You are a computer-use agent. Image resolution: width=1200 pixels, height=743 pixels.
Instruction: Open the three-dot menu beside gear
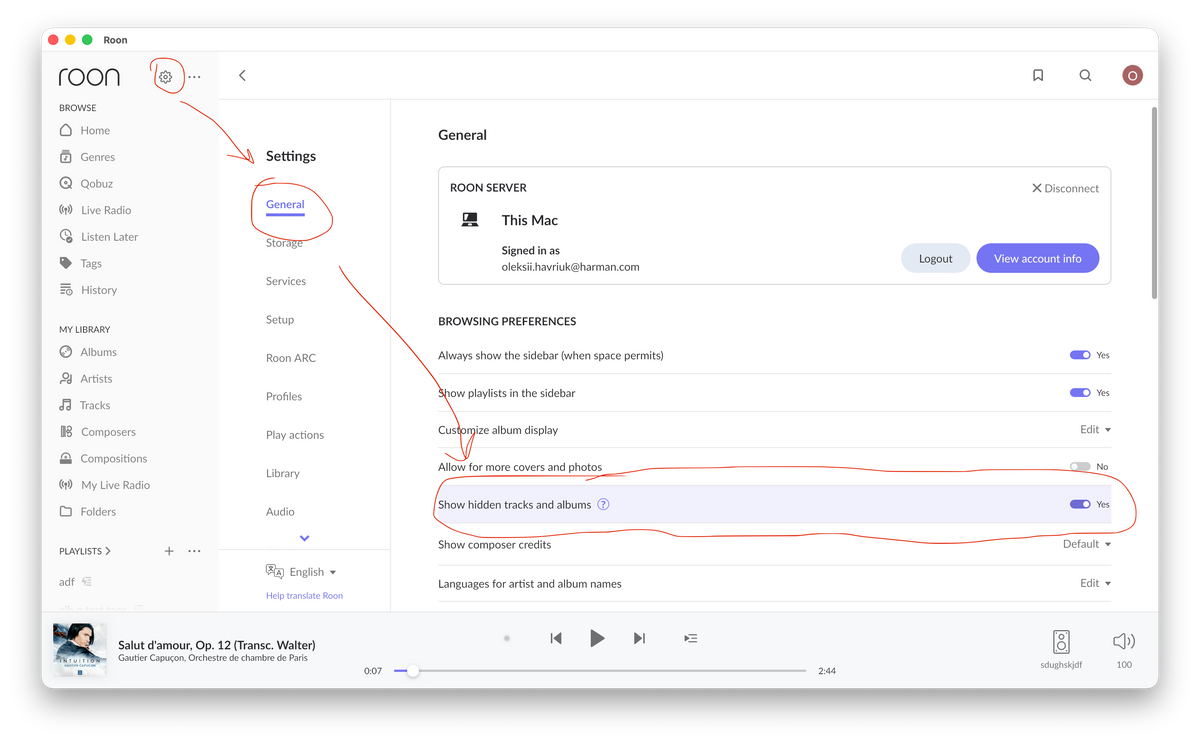[x=194, y=77]
